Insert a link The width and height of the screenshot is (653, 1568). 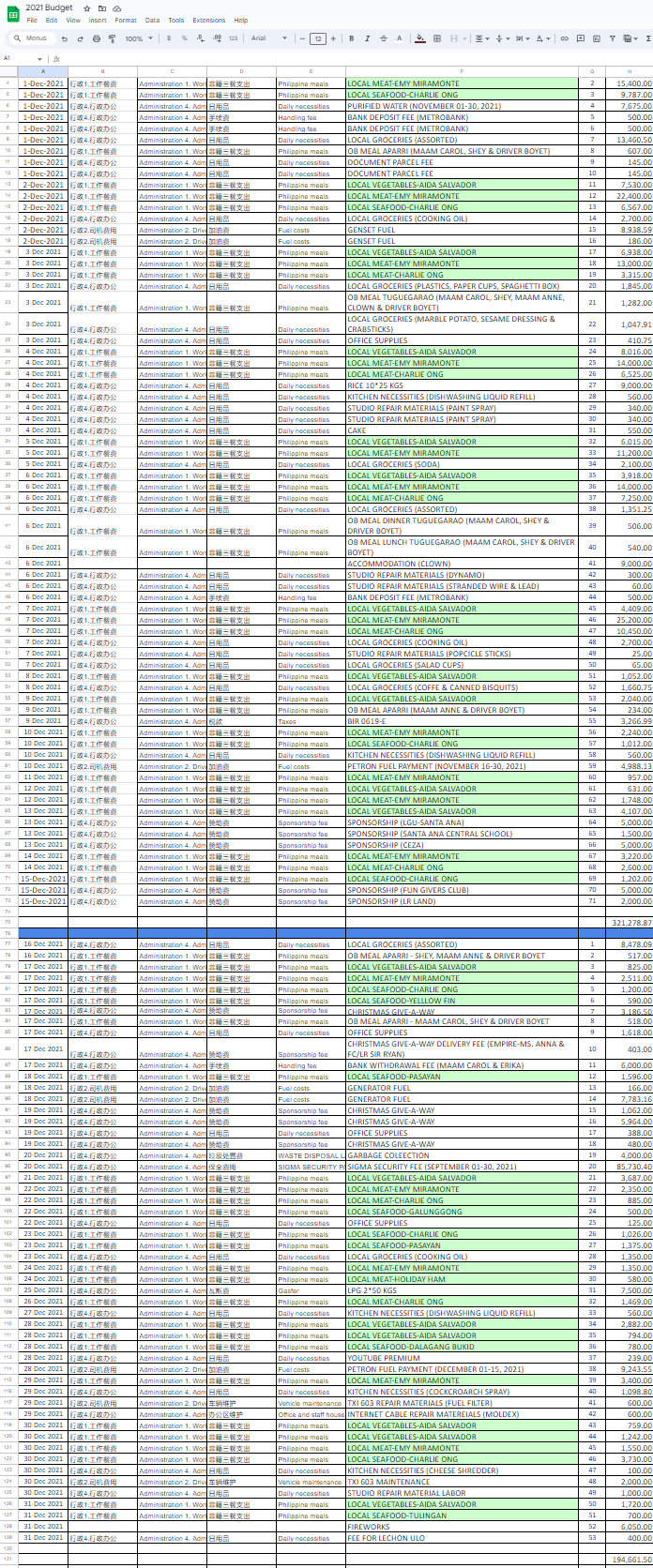coord(565,38)
